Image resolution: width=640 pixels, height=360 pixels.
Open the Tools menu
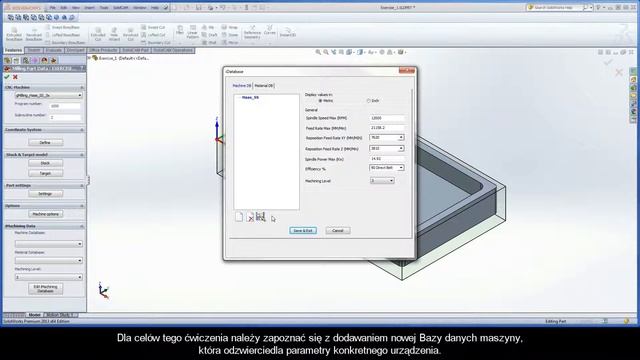[104, 8]
